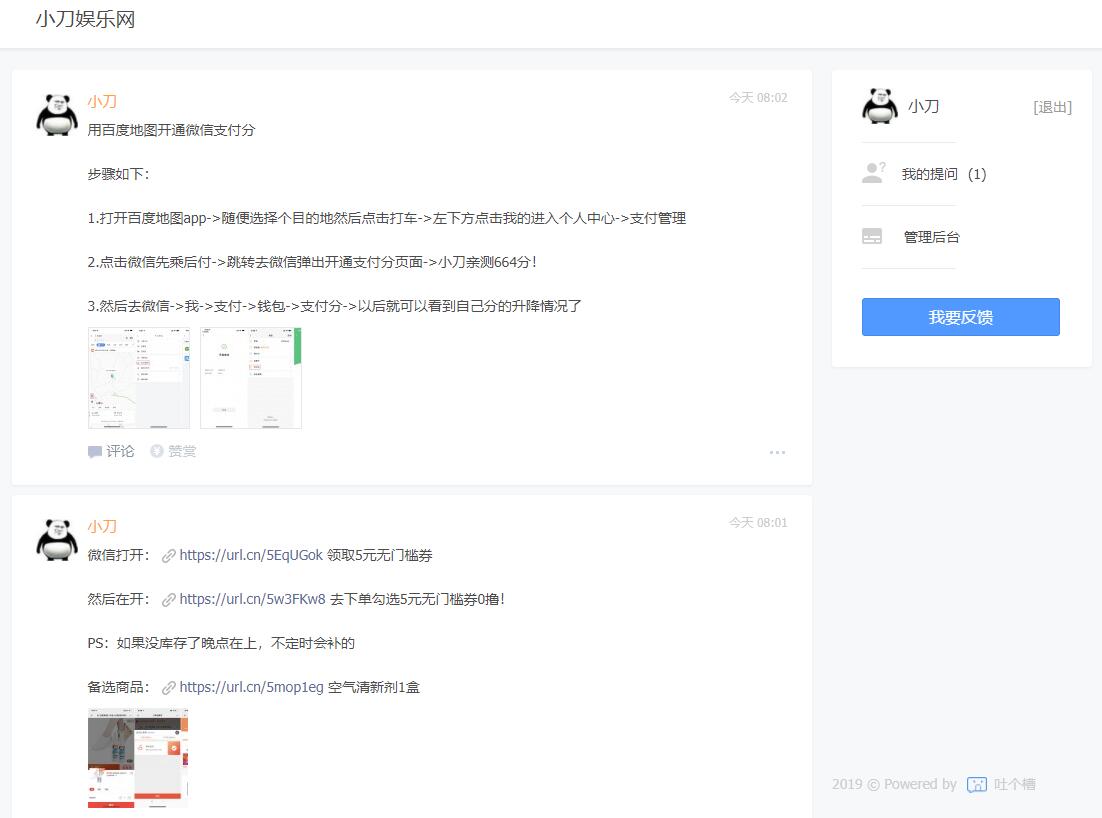Click the 我的提问 person question icon

(874, 173)
